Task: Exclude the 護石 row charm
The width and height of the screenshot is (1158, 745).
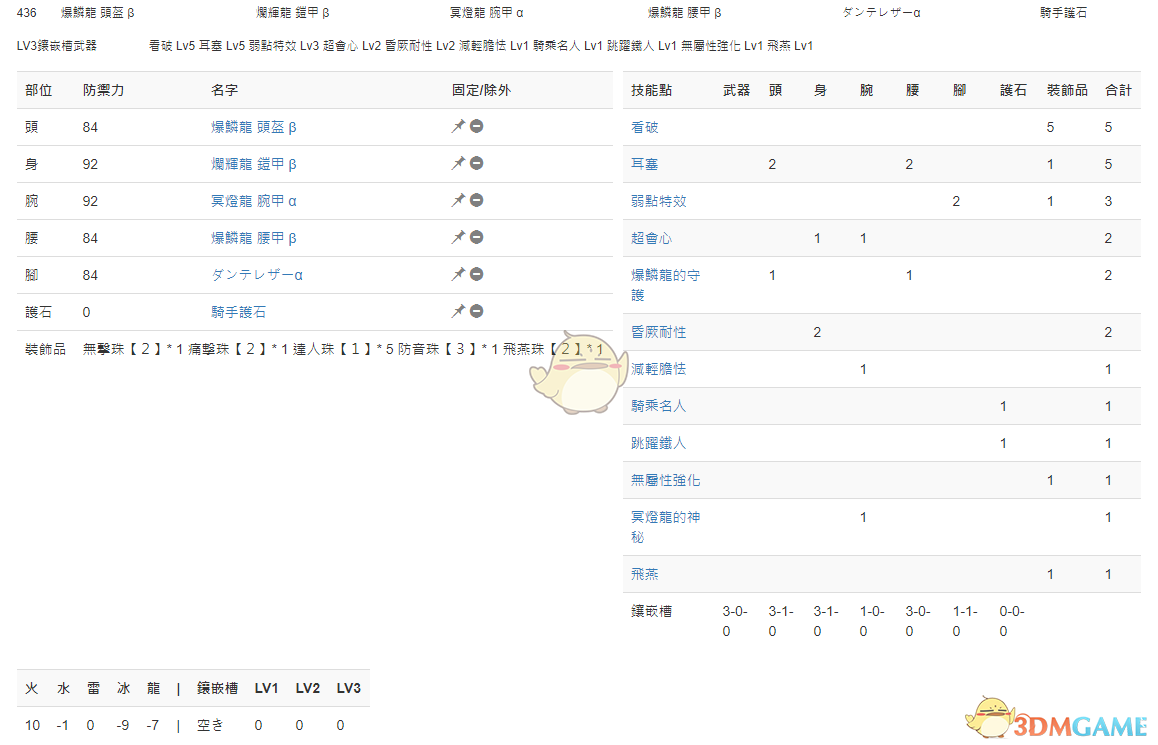Action: click(x=477, y=311)
